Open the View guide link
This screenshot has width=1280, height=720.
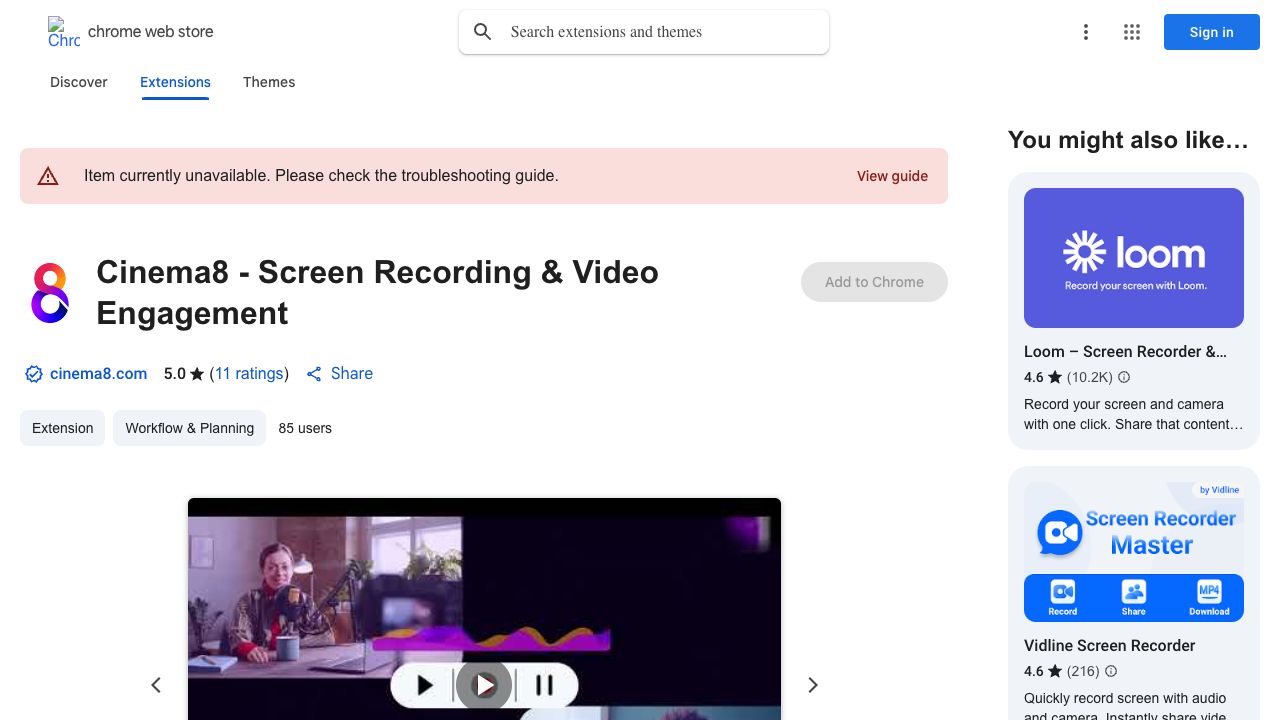point(892,176)
